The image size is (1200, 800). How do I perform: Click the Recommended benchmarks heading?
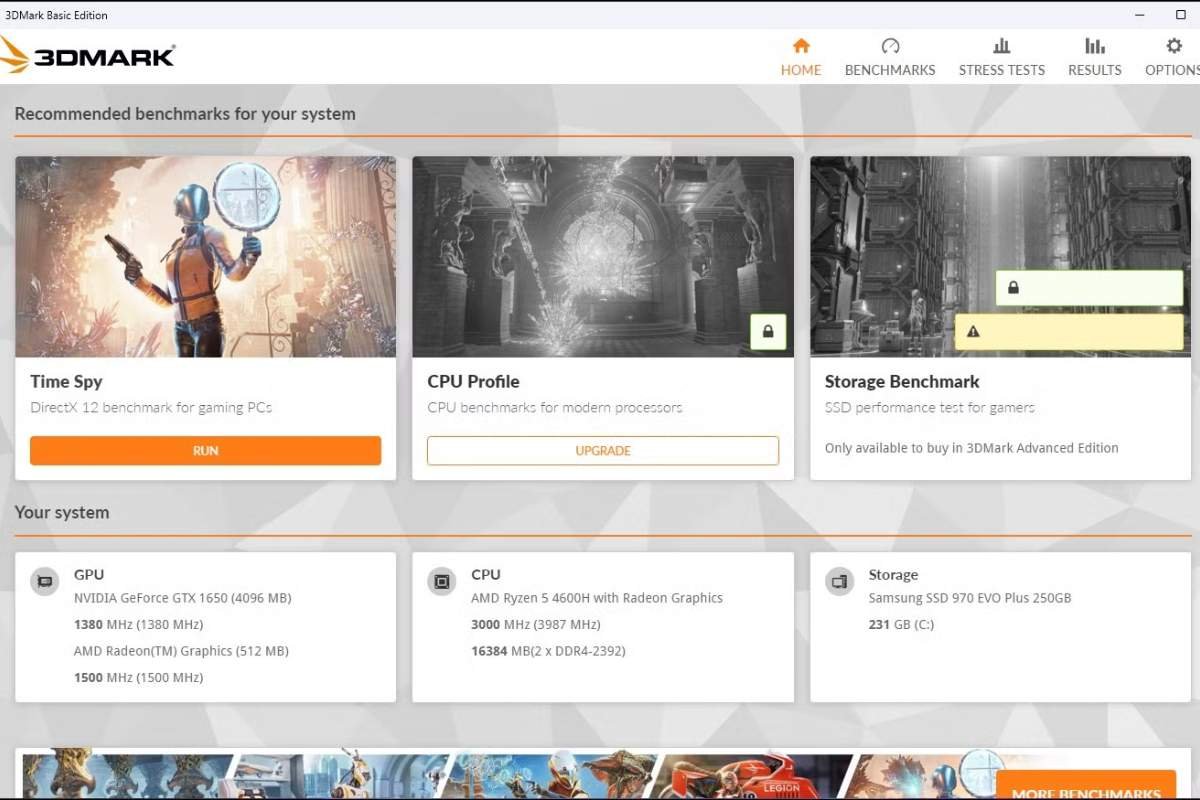pyautogui.click(x=185, y=114)
